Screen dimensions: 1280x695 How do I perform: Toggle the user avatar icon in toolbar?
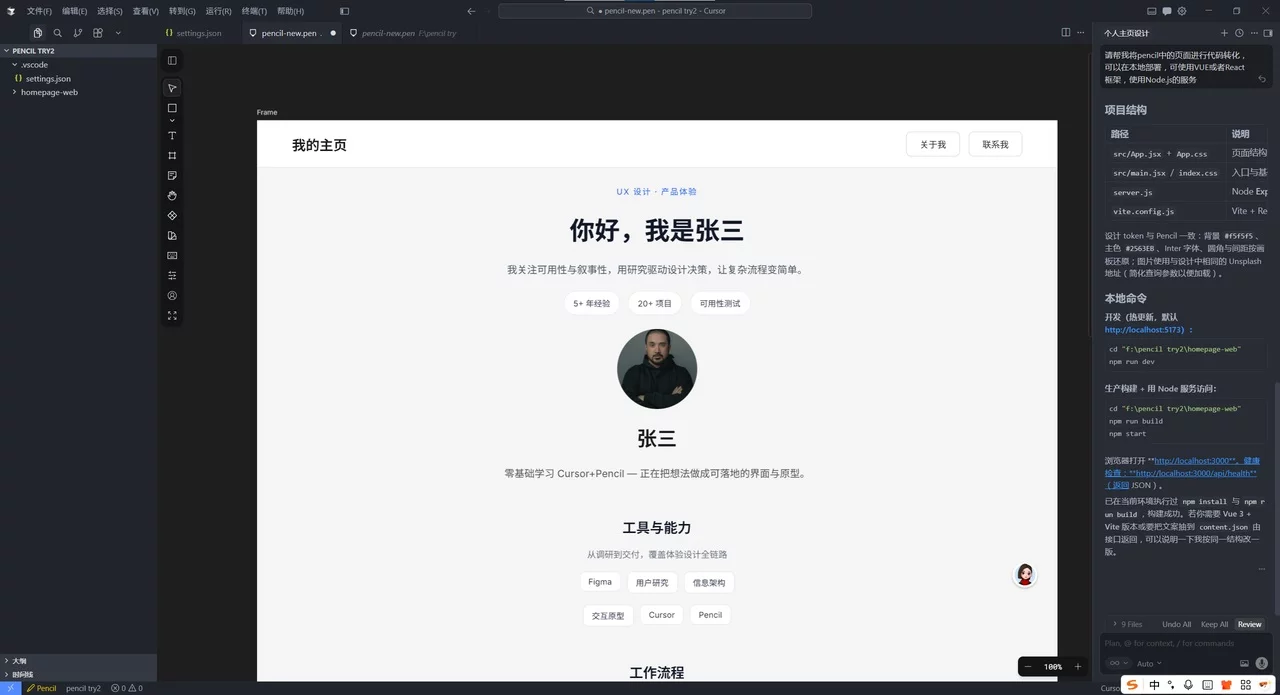coord(171,295)
